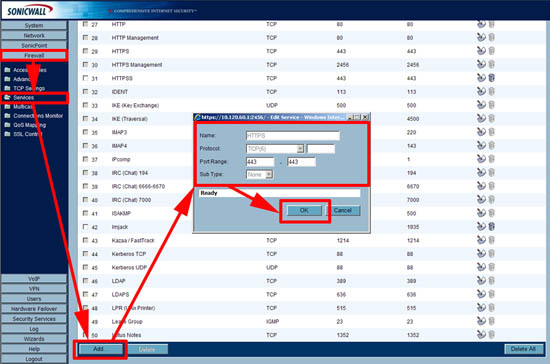Tick the checkbox for IDENT row 32

coord(85,92)
